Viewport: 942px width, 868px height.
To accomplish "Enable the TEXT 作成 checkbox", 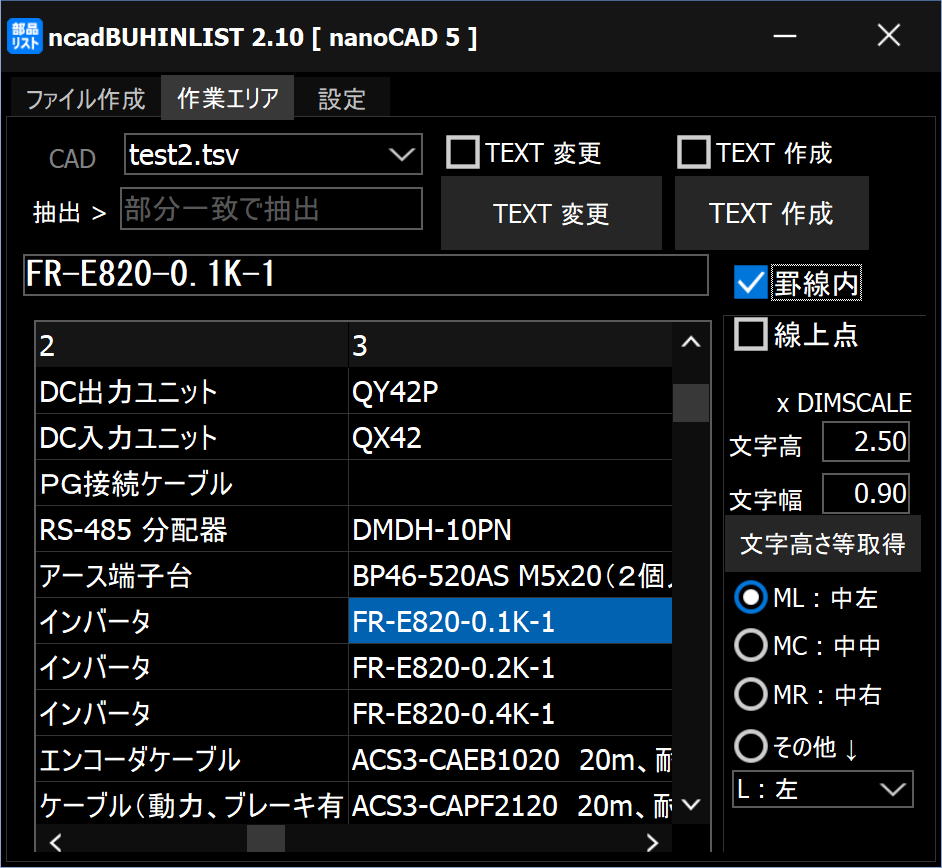I will [693, 153].
